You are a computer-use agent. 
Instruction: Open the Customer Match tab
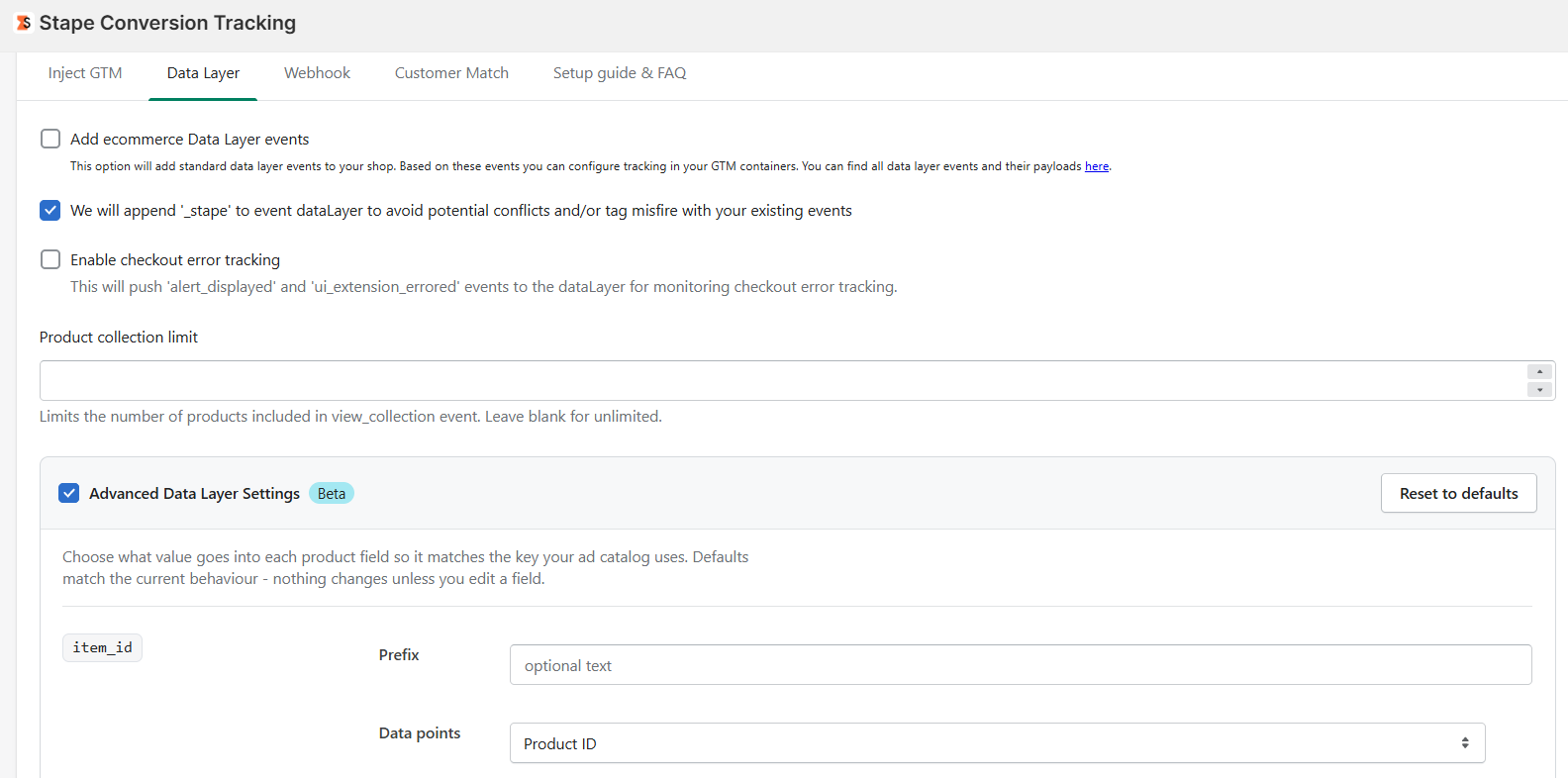point(451,73)
